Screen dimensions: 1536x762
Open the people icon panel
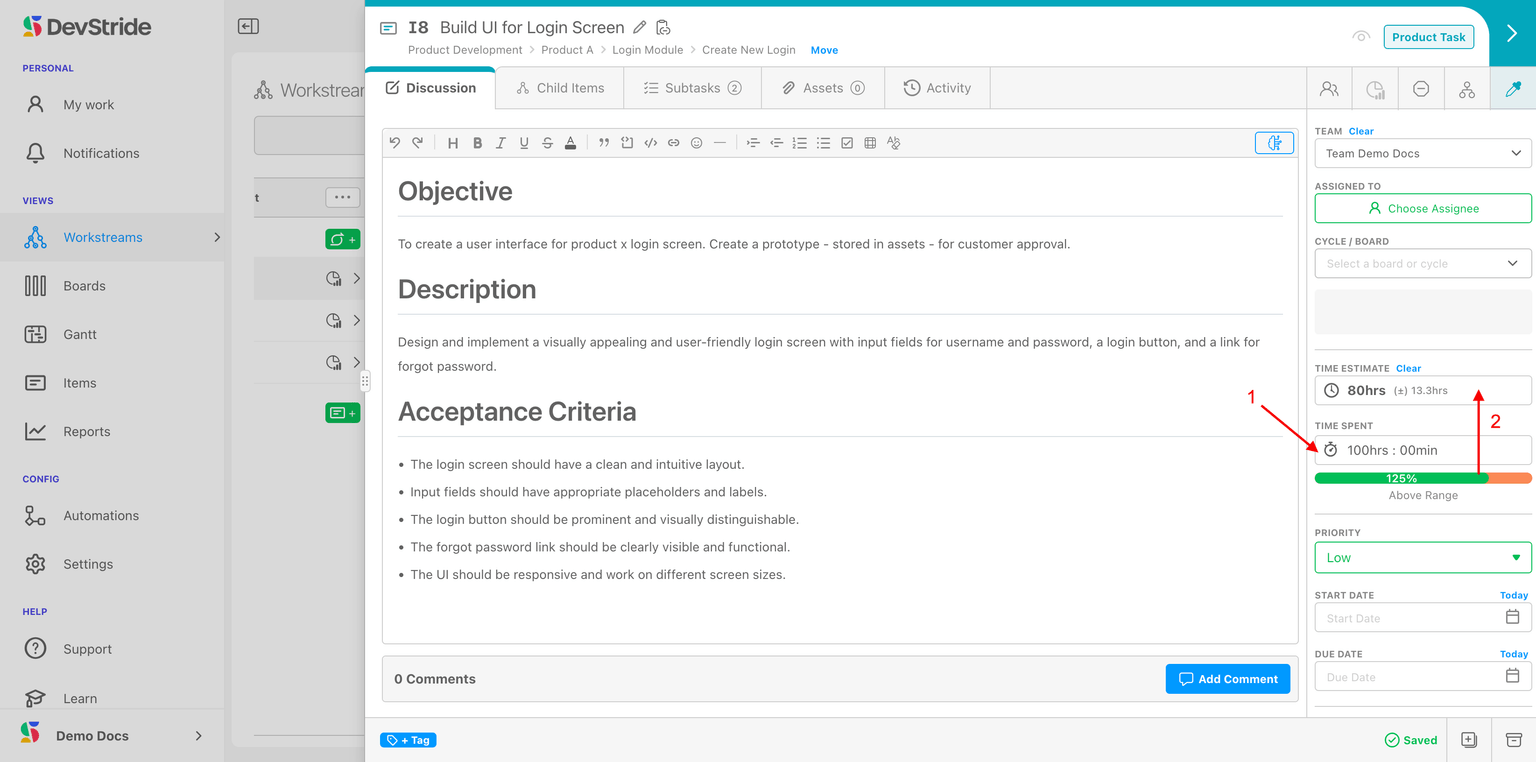pos(1329,89)
